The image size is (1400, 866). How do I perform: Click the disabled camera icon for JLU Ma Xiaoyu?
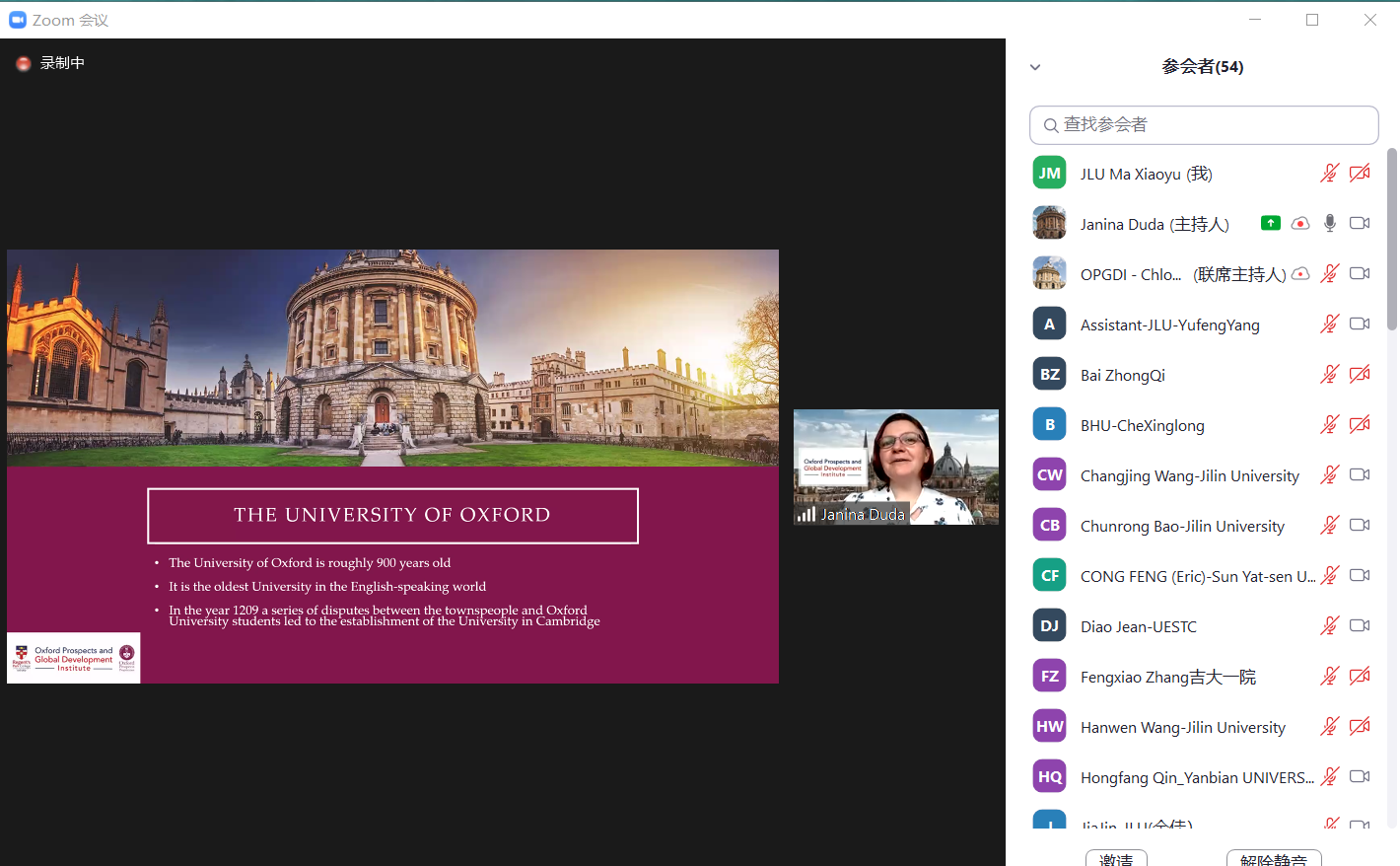pos(1360,174)
